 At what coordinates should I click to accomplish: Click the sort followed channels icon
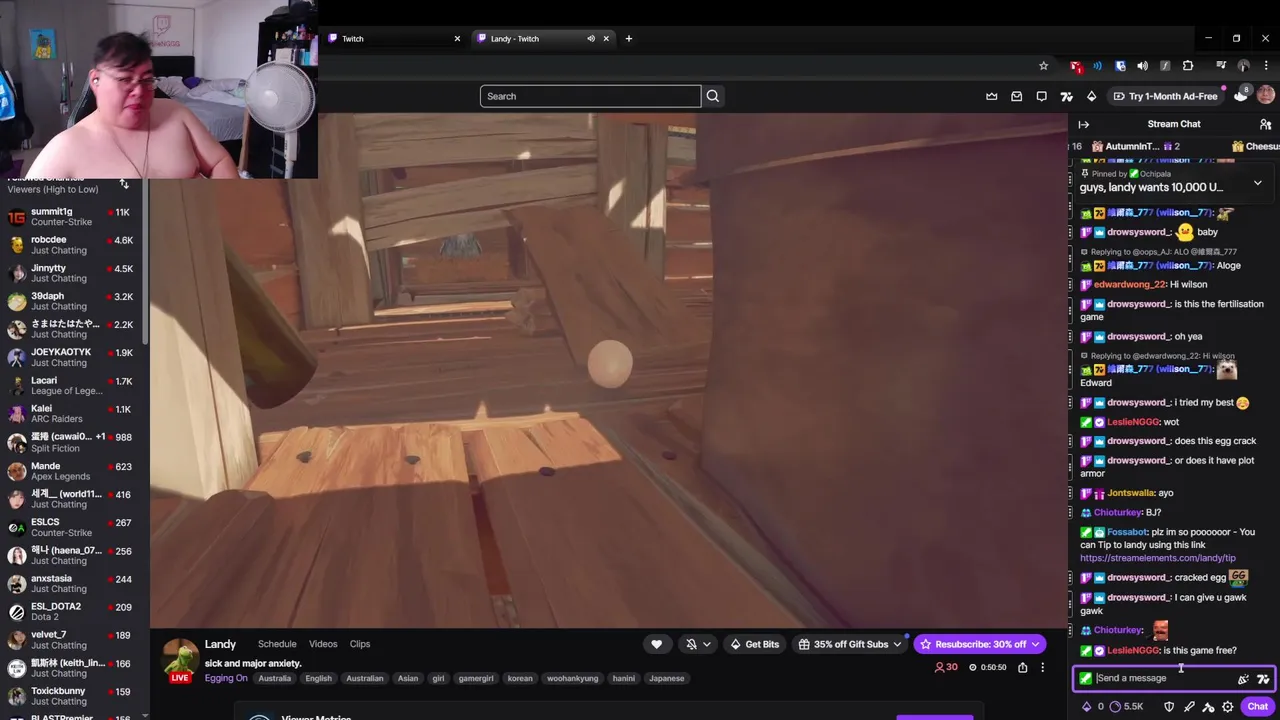pos(124,184)
